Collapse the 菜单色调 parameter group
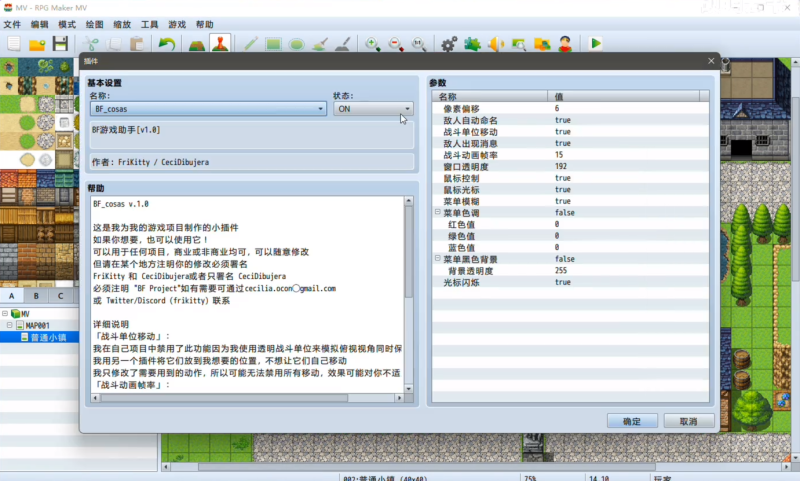This screenshot has width=800, height=481. pos(437,212)
